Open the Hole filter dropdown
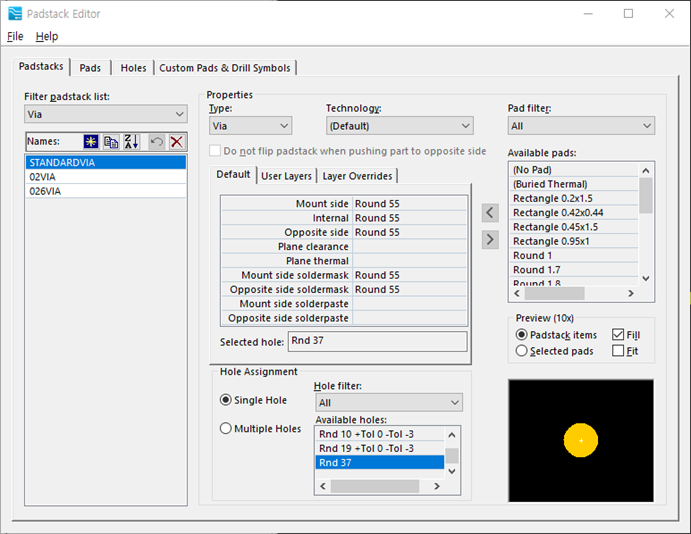691x534 pixels. pyautogui.click(x=389, y=402)
